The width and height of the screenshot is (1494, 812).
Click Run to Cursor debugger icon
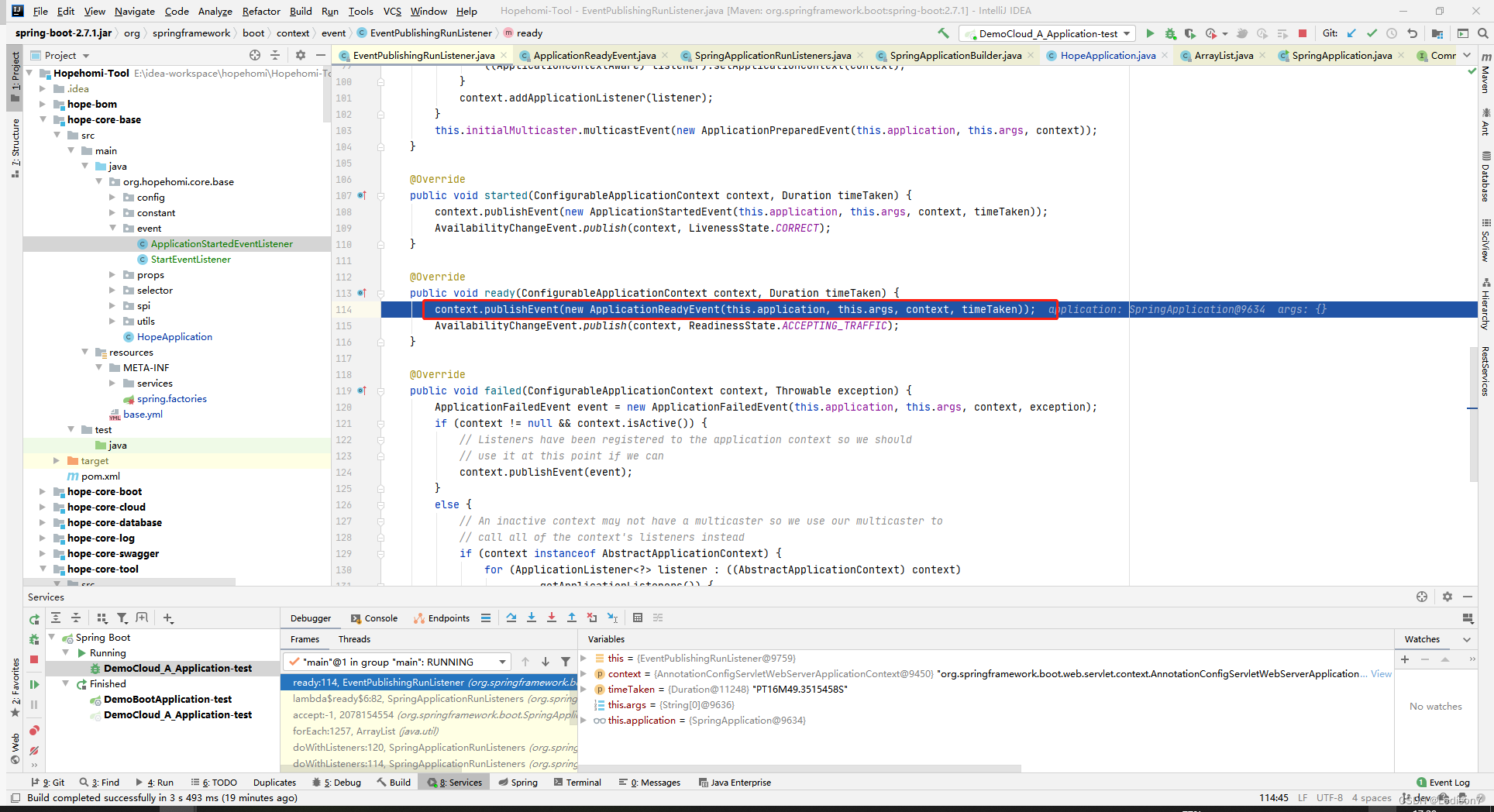pos(612,618)
